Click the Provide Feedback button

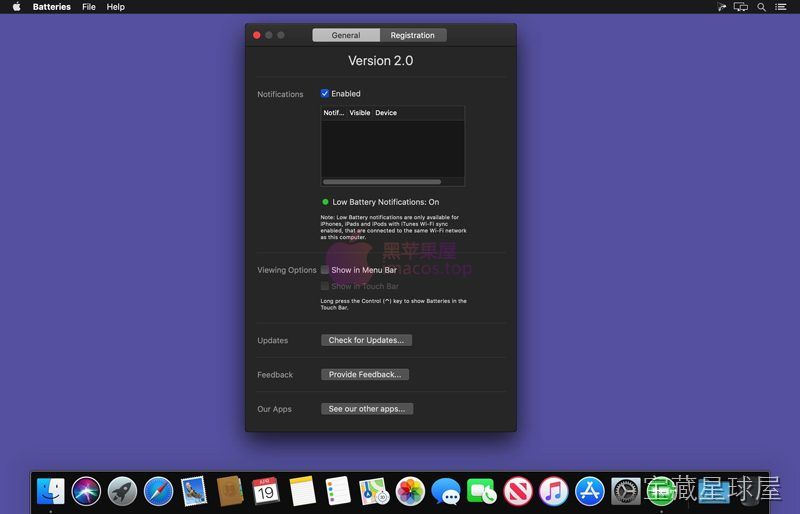click(365, 375)
